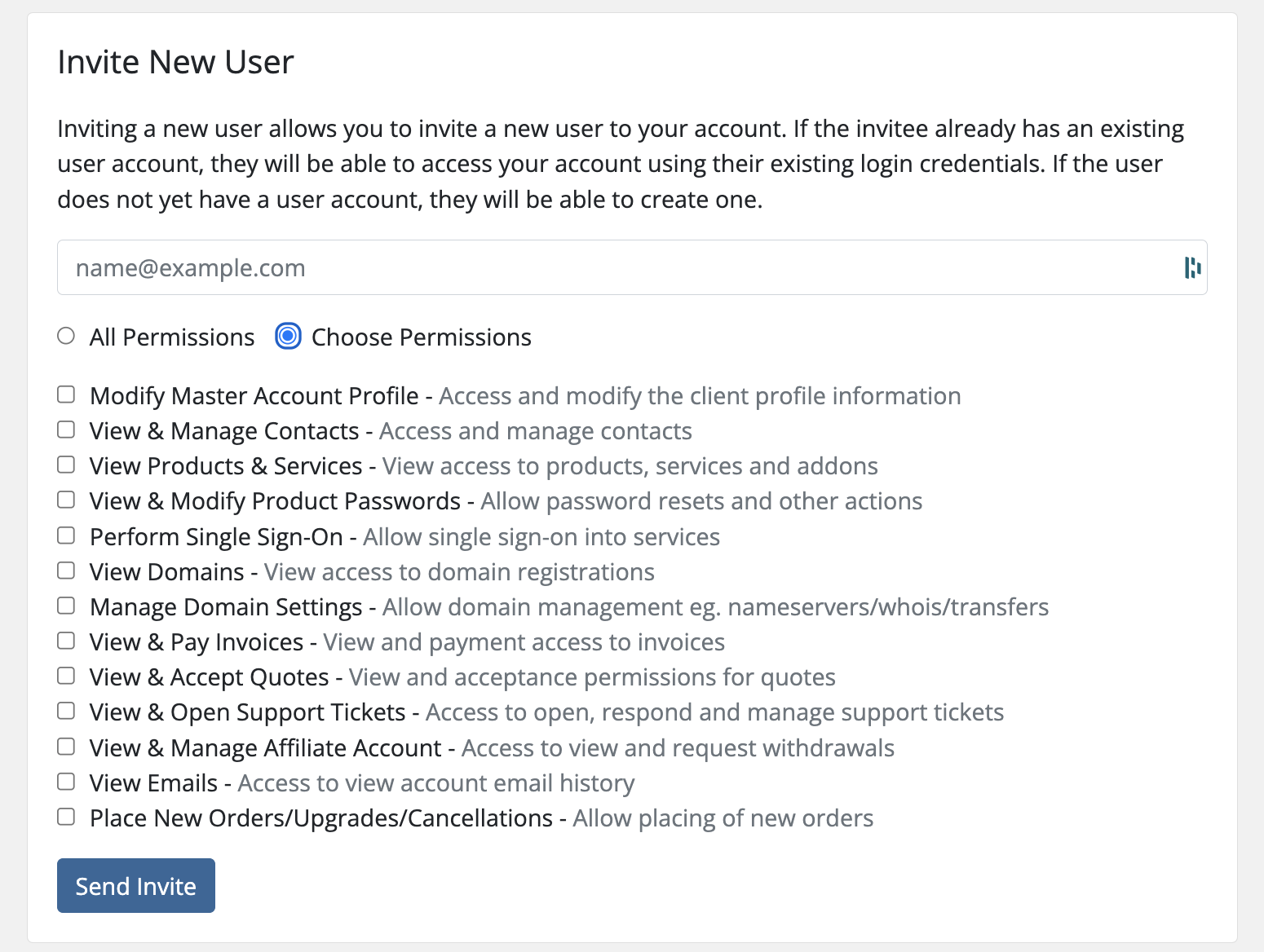Click 'View access to domain registrations' text
Image resolution: width=1264 pixels, height=952 pixels.
[459, 571]
